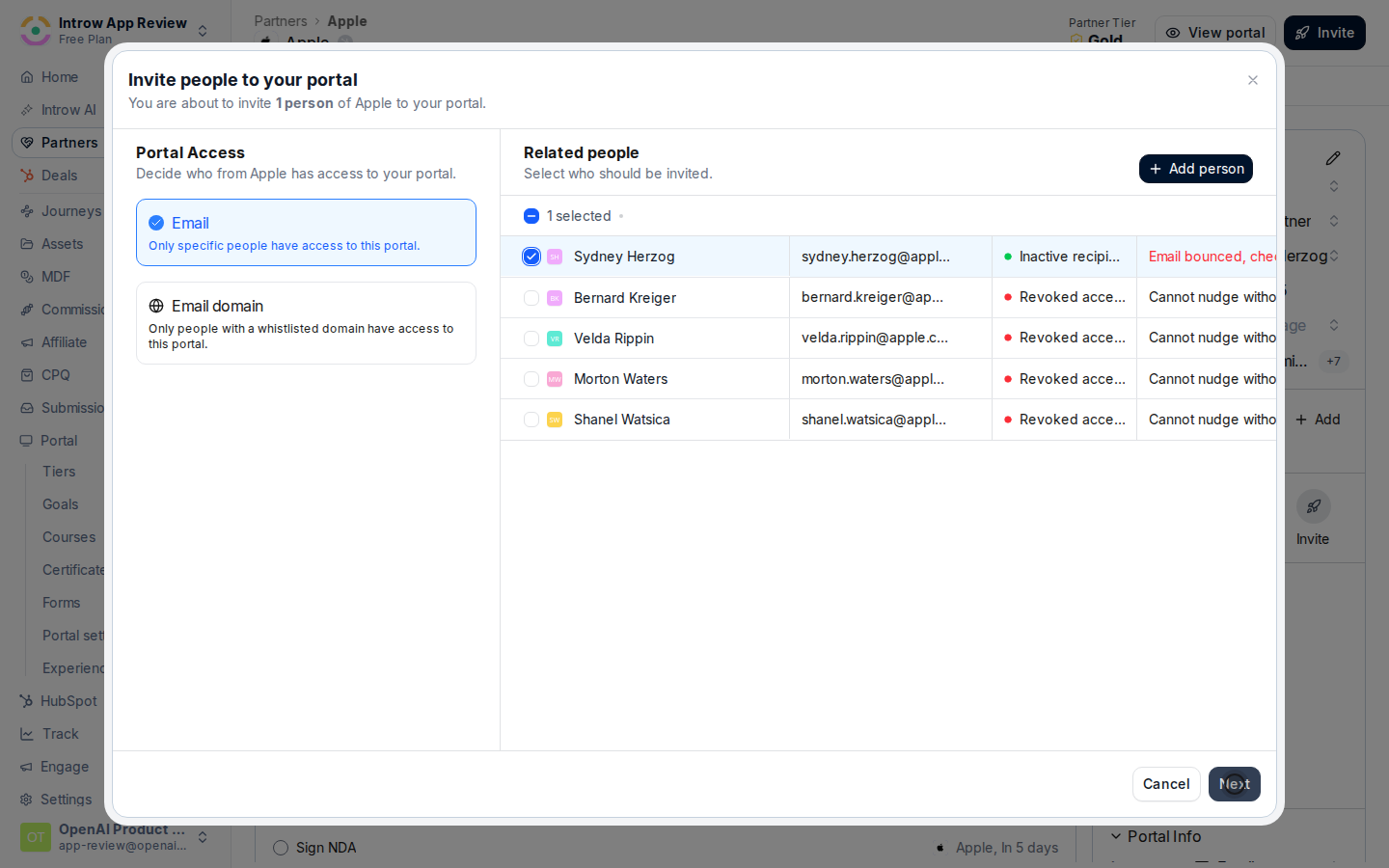Click the Cancel button

point(1166,784)
